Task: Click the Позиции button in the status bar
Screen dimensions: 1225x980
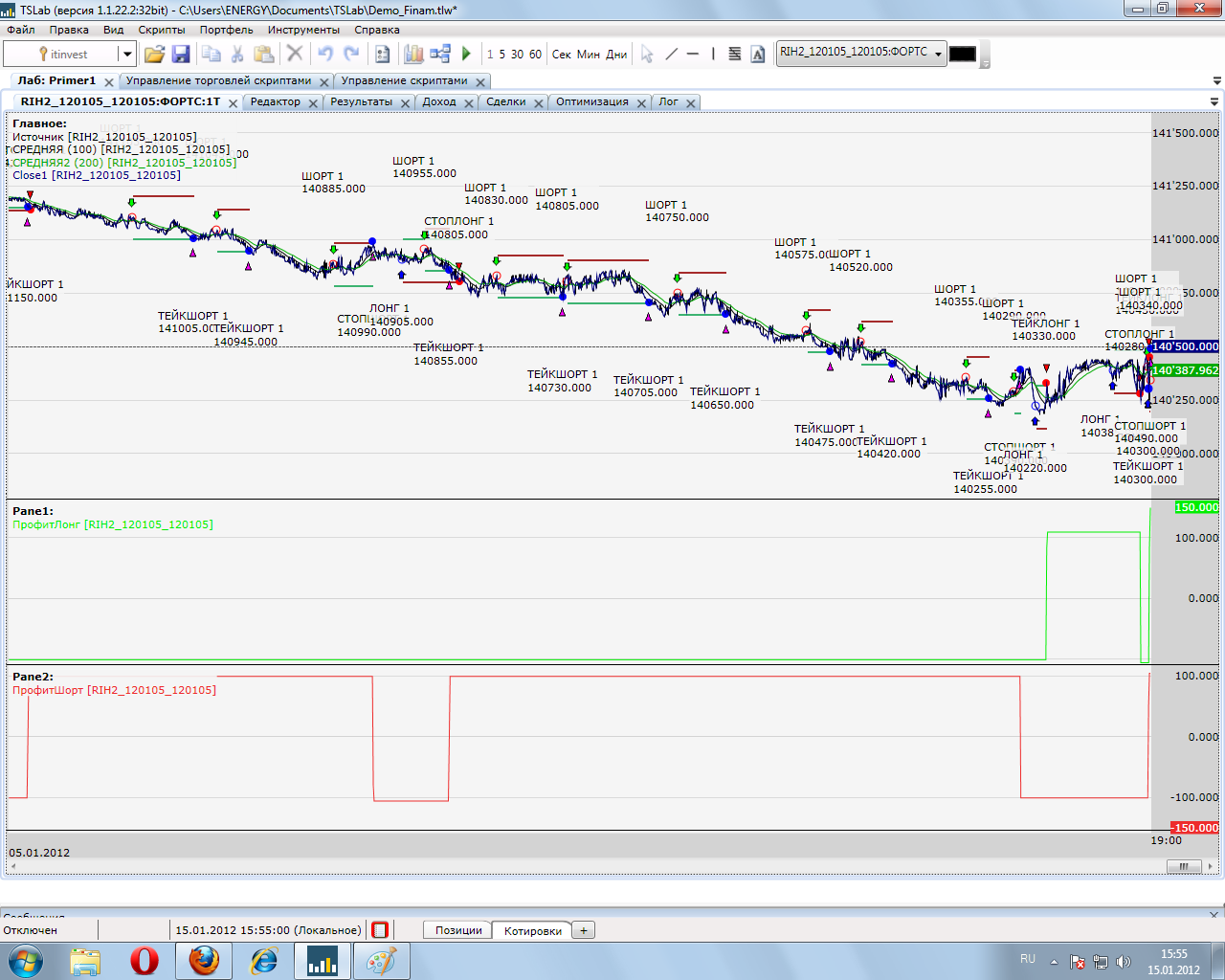Action: coord(458,930)
